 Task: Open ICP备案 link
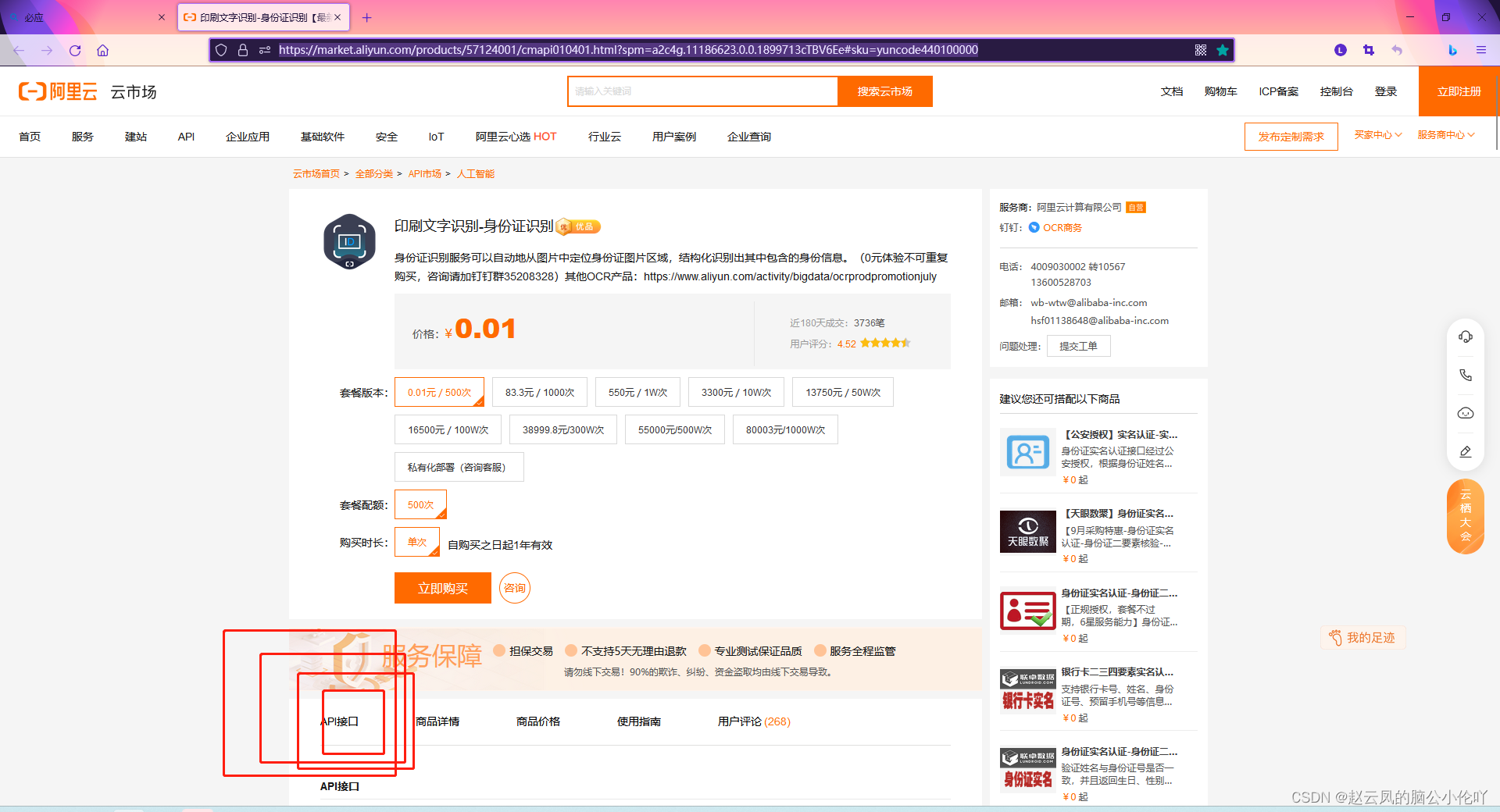tap(1279, 91)
